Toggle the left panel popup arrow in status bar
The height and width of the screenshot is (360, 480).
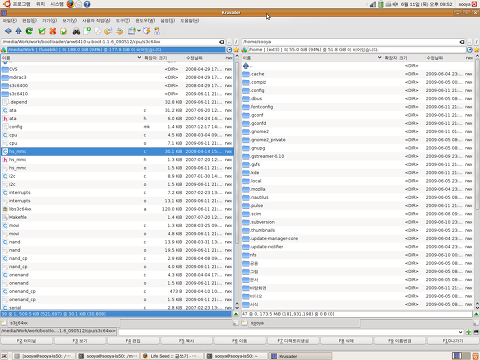(x=236, y=314)
